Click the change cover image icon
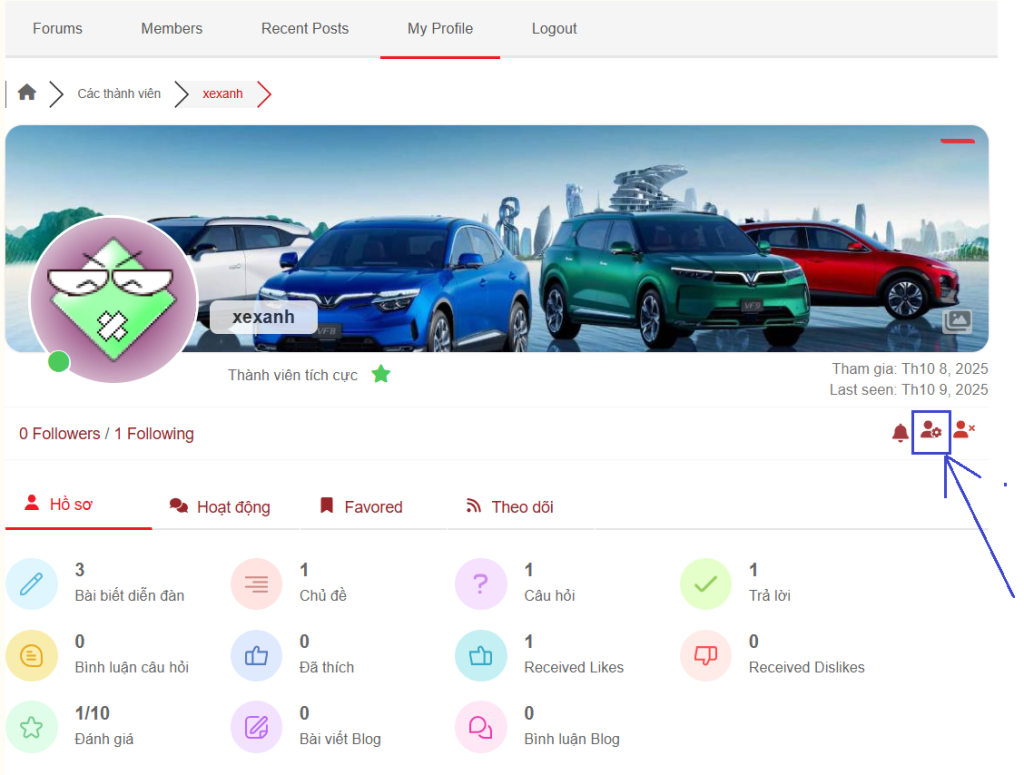 [x=957, y=321]
